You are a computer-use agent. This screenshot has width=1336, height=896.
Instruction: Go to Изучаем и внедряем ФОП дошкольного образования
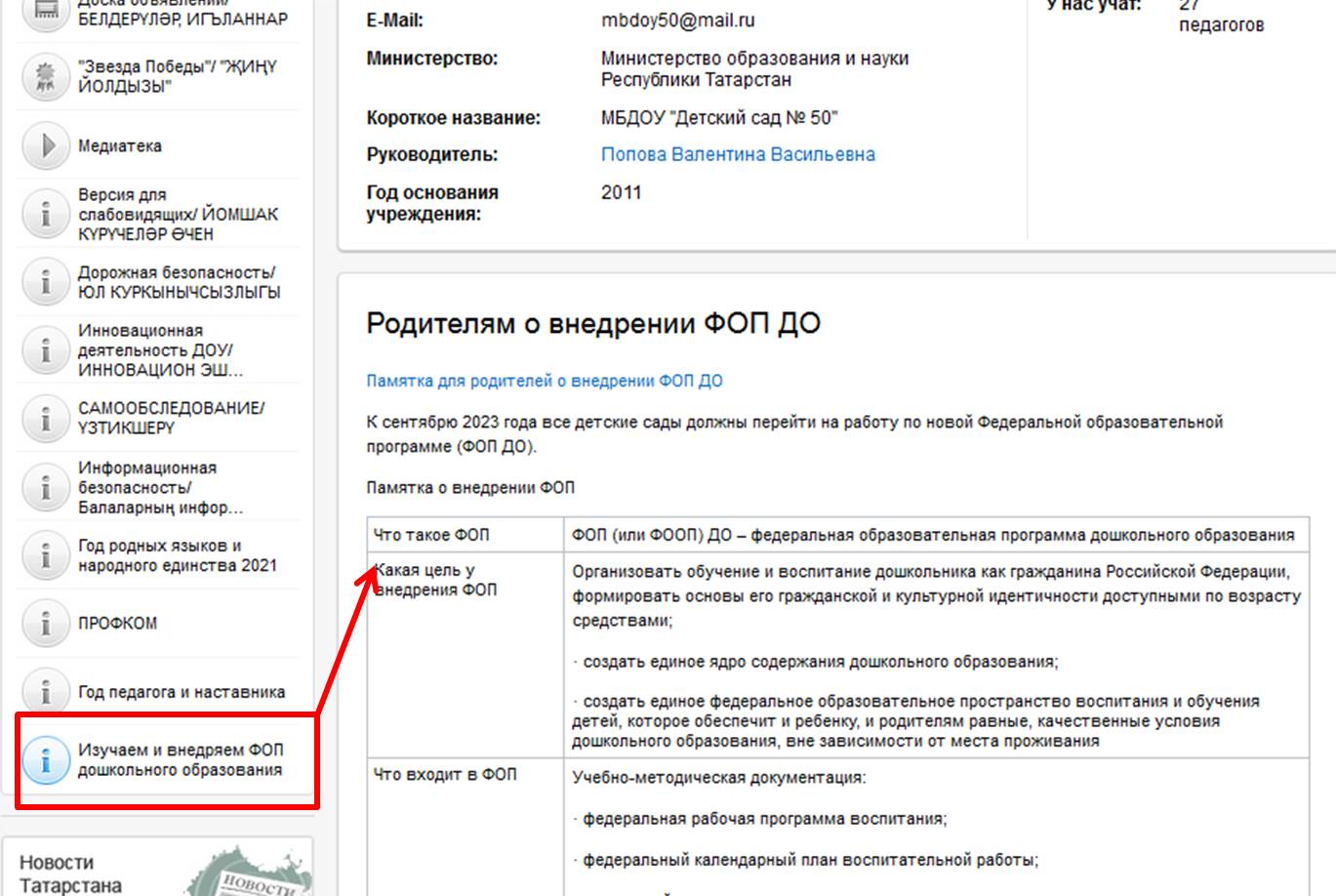point(181,760)
